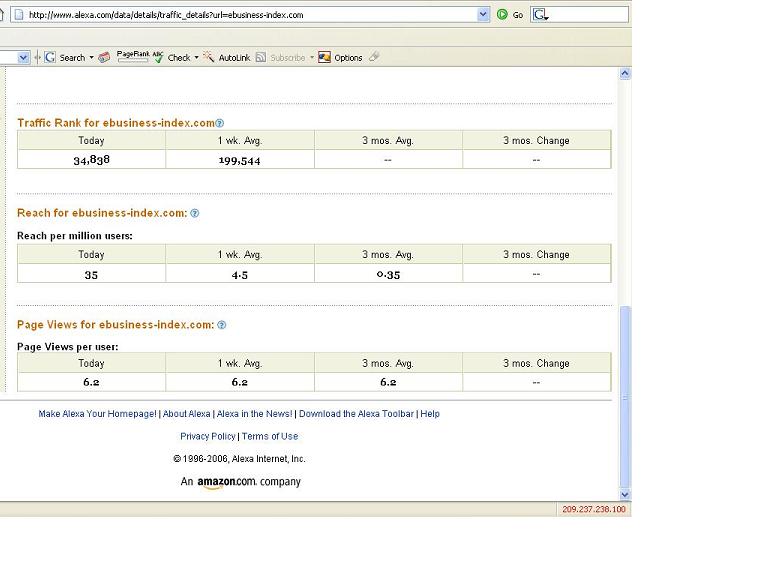Click Reach 1 wk avg value 4.5
768x576 pixels.
coord(240,275)
